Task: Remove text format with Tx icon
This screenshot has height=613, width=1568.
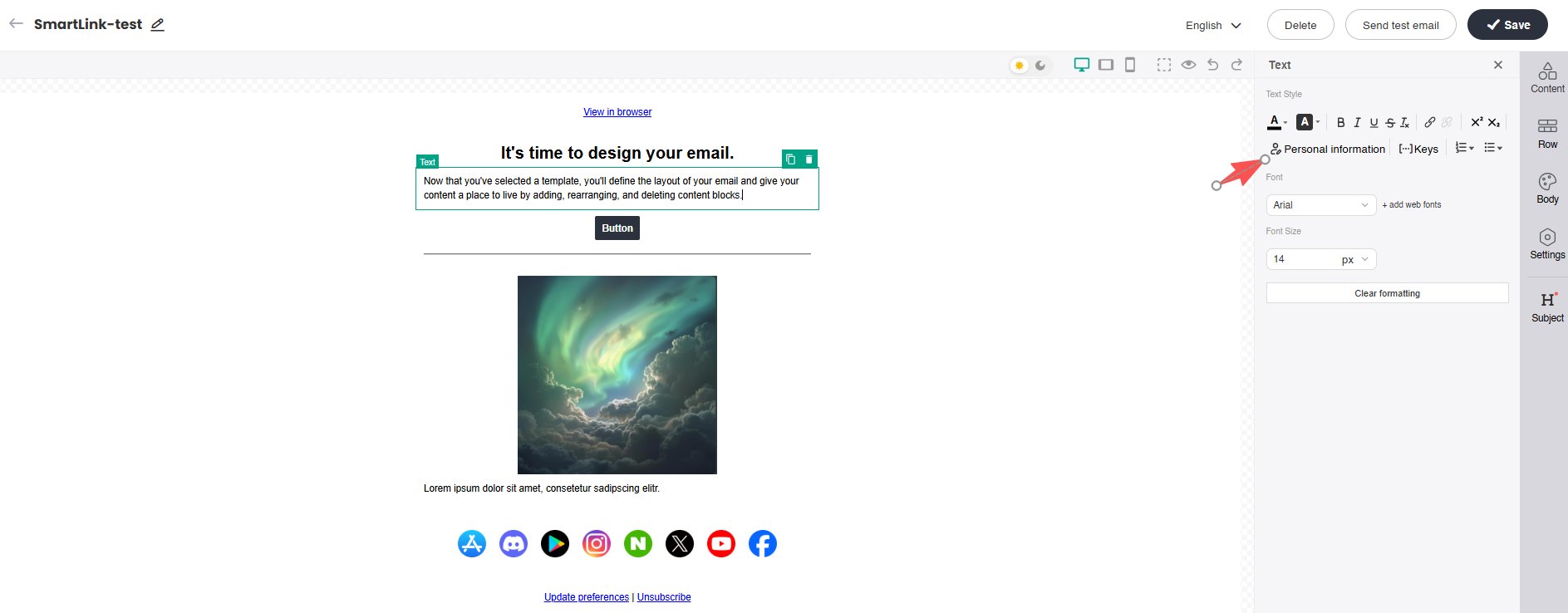Action: tap(1405, 122)
